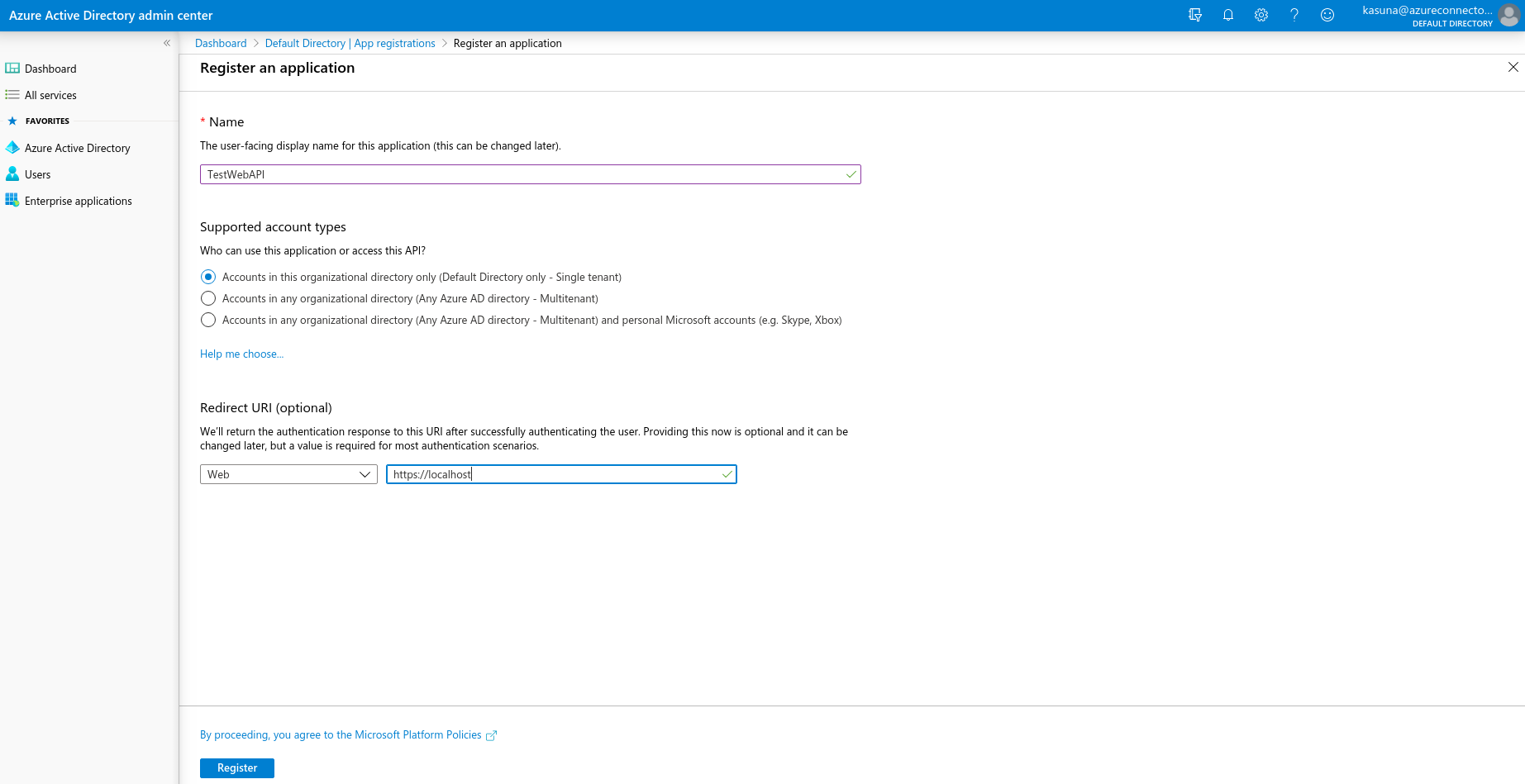Screen dimensions: 1525x784
Task: Click inside the TestWebAPI name field
Action: (x=529, y=173)
